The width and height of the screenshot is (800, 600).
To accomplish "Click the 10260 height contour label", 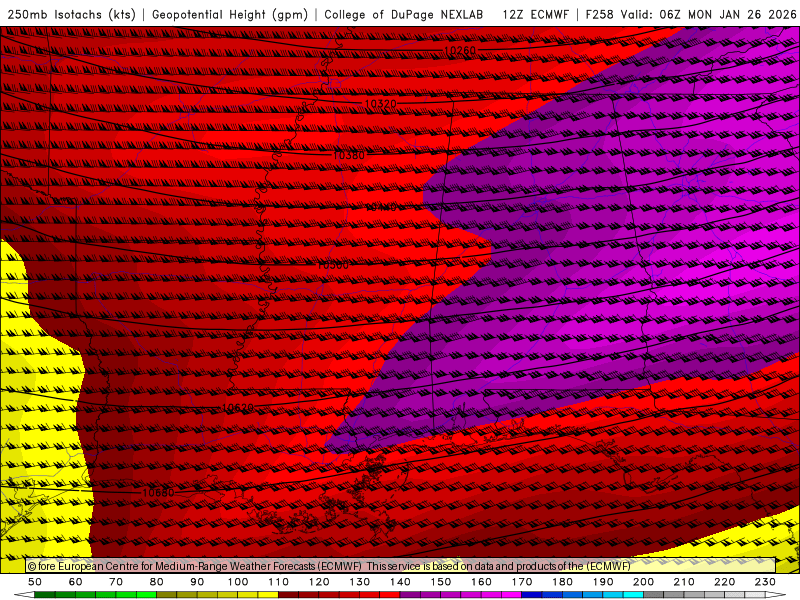I will point(460,51).
